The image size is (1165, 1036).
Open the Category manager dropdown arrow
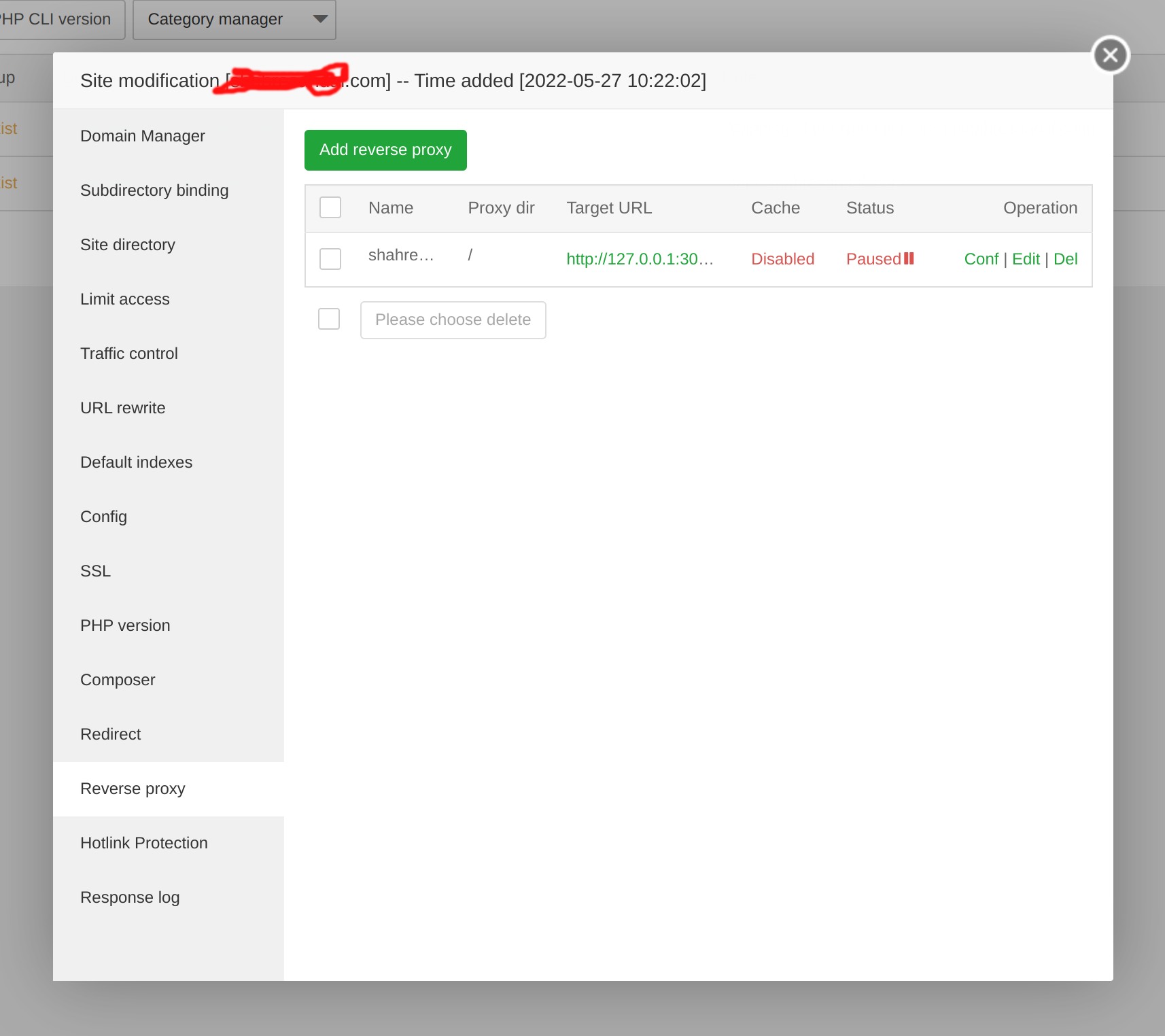(319, 20)
